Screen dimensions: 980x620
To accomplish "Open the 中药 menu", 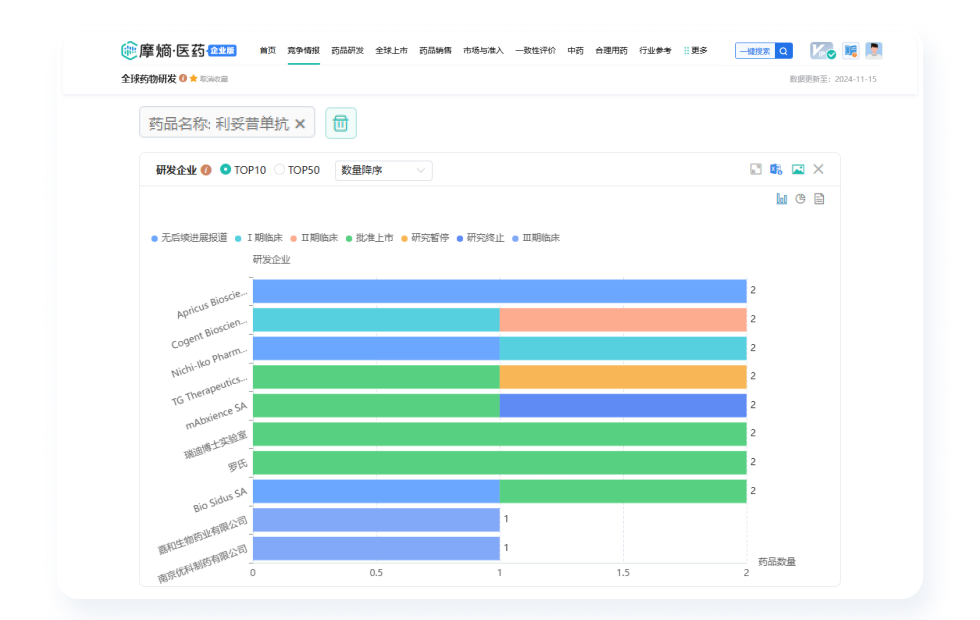I will (x=575, y=51).
